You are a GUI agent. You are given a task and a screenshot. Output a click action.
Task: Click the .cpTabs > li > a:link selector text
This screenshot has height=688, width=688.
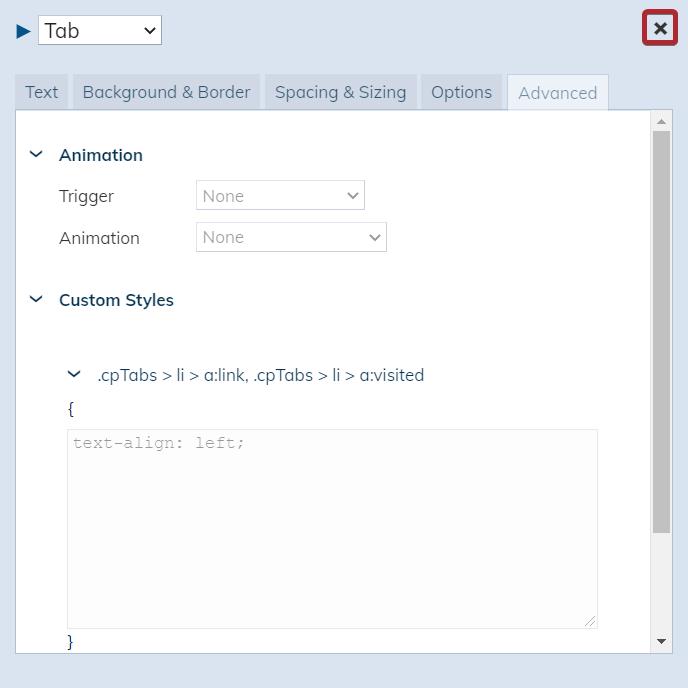point(261,376)
